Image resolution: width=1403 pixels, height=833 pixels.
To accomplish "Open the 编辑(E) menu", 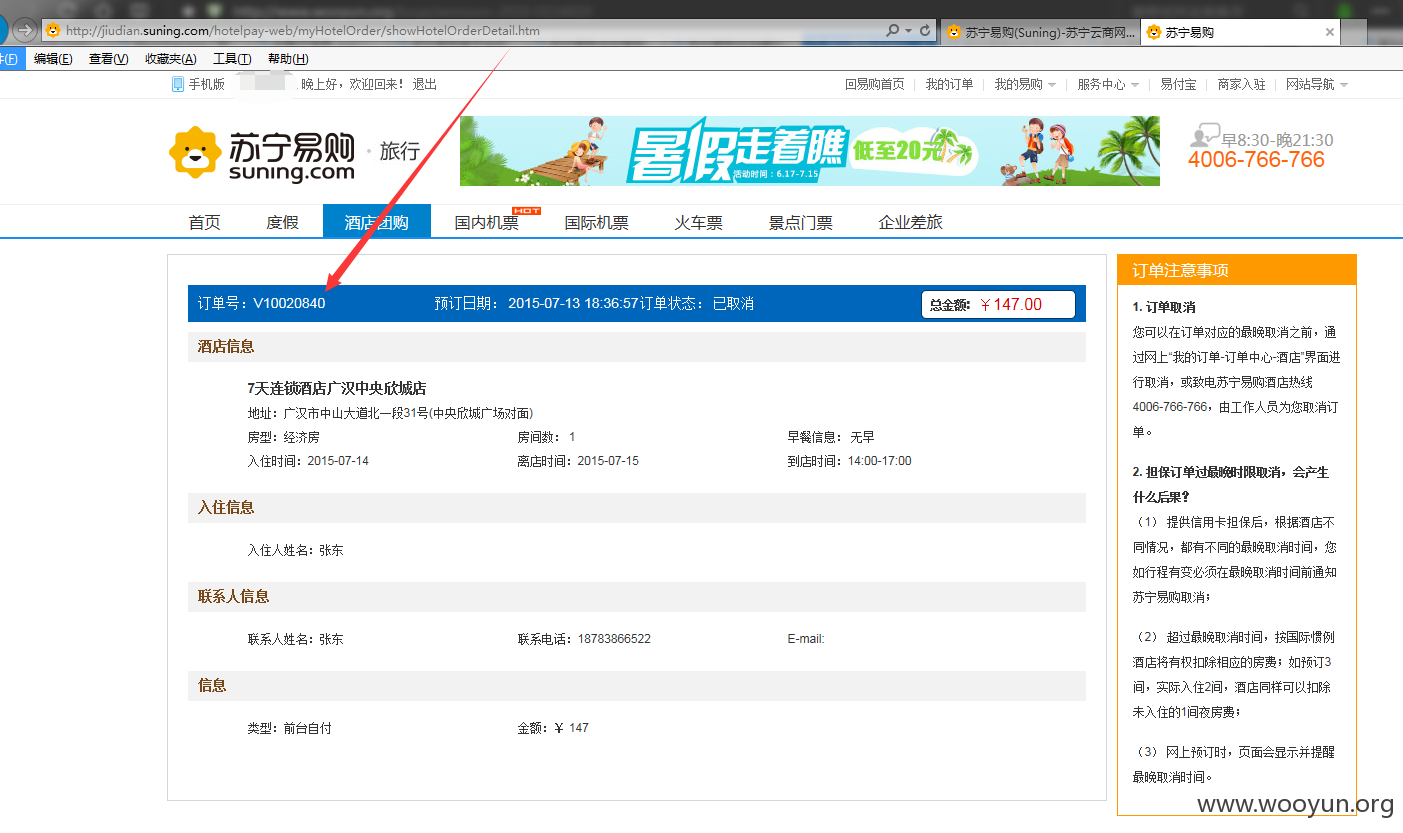I will [x=53, y=59].
